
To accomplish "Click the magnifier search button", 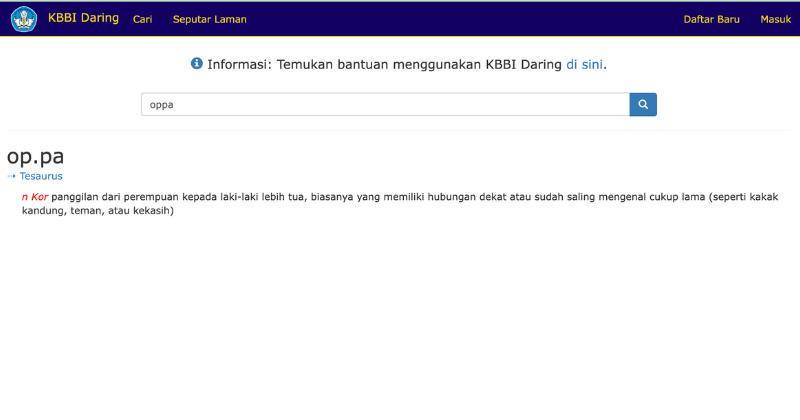I will (x=643, y=105).
